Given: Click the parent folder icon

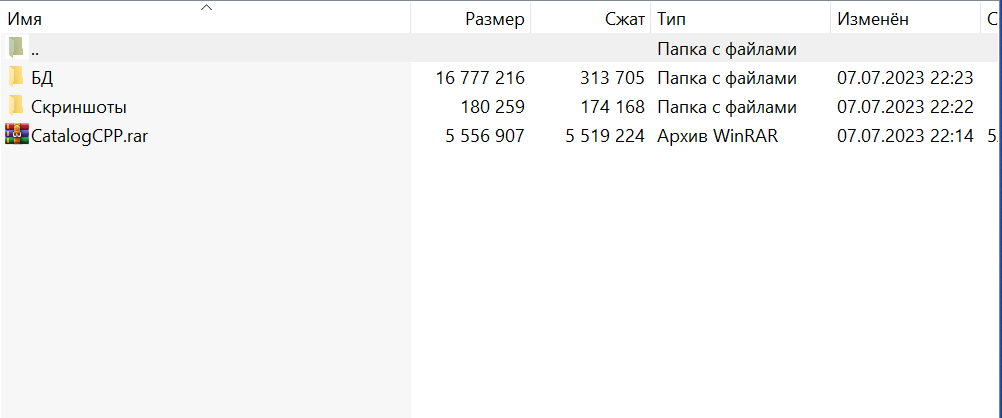Looking at the screenshot, I should (x=16, y=48).
